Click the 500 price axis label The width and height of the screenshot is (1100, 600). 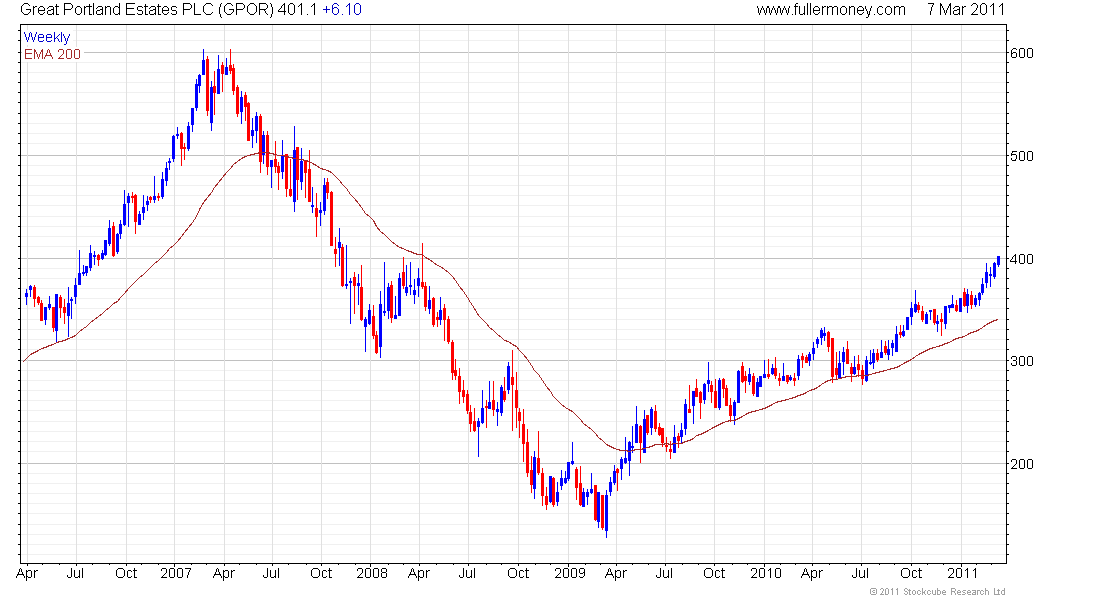coord(1021,156)
